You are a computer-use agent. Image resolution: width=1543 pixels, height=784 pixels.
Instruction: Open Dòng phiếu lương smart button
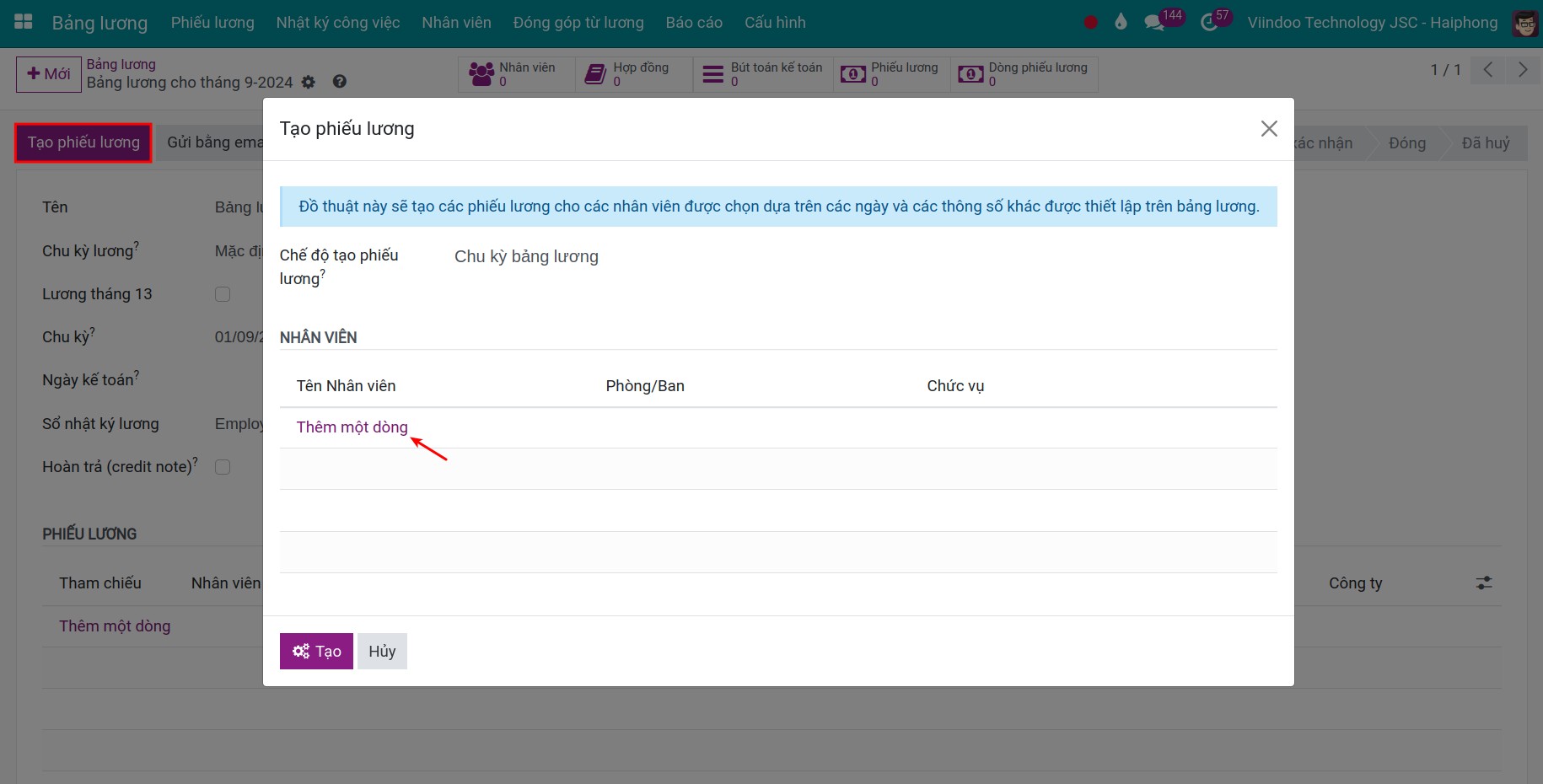[x=1024, y=74]
